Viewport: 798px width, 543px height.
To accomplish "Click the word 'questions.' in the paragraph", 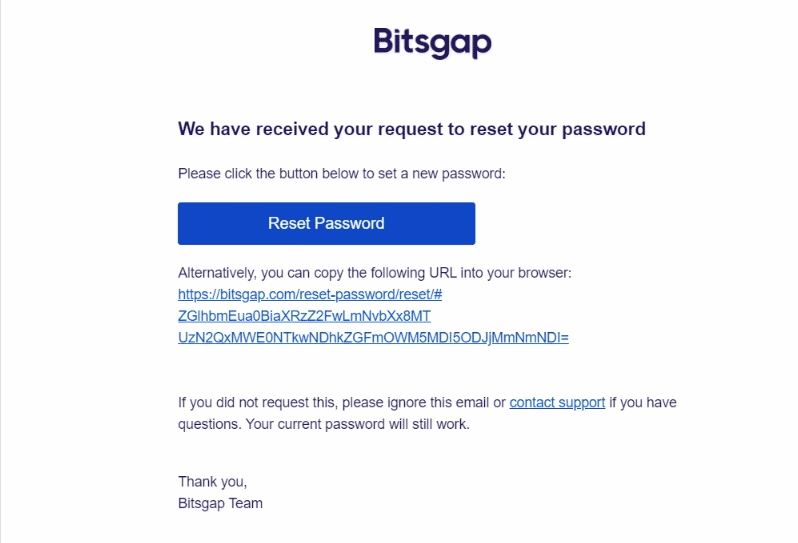I will (209, 423).
